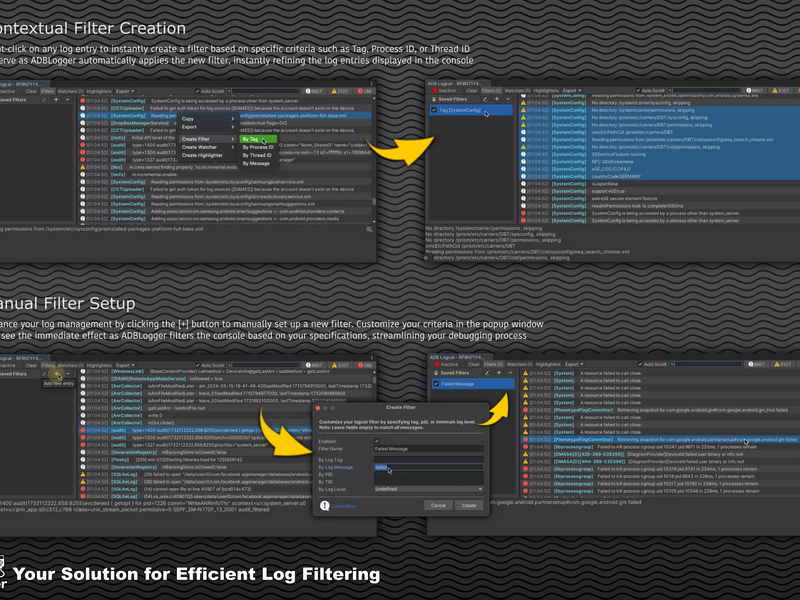Click the plus icon above the Tag [SystemConfig] filter
Viewport: 800px width, 600px height.
[496, 99]
